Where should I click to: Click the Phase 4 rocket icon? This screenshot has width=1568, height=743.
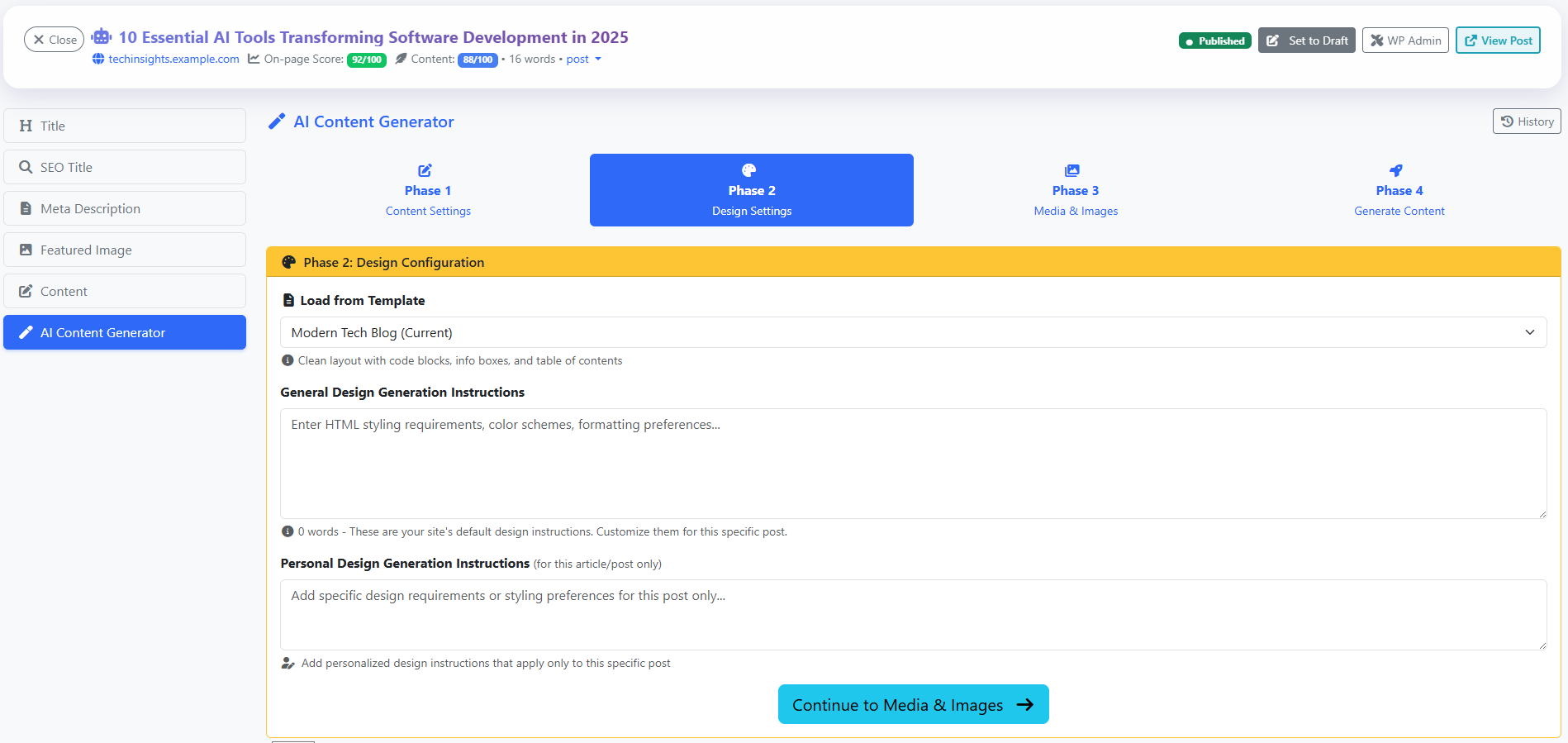pos(1396,170)
